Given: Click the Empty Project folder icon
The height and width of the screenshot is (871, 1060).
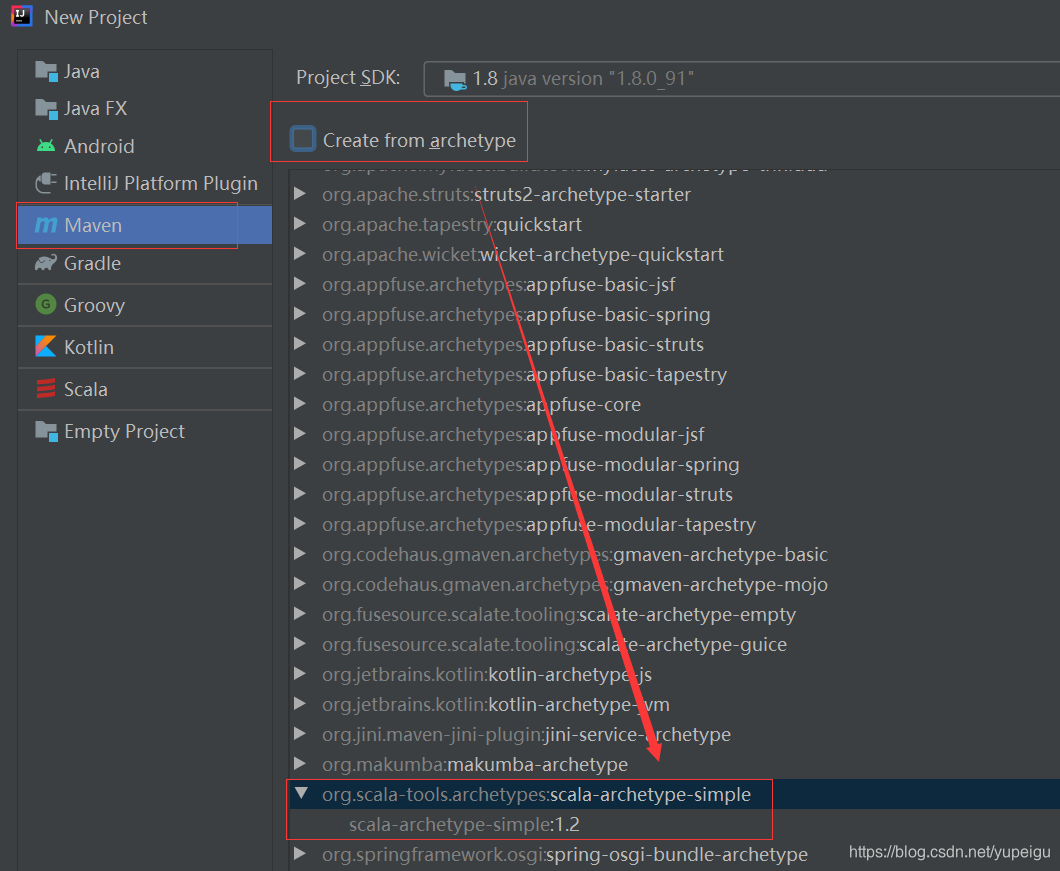Looking at the screenshot, I should (x=46, y=431).
